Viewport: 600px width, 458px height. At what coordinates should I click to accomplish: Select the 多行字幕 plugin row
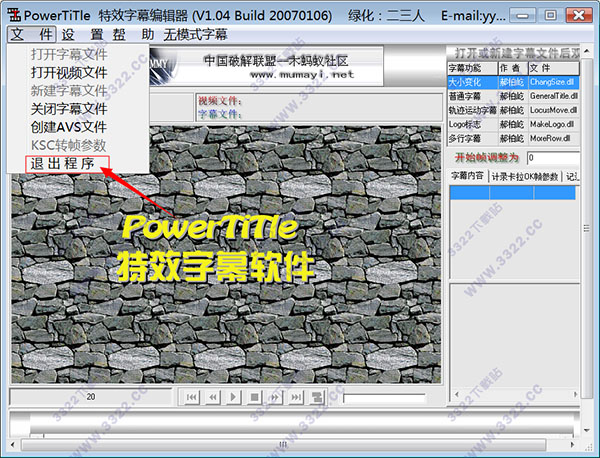click(x=513, y=139)
